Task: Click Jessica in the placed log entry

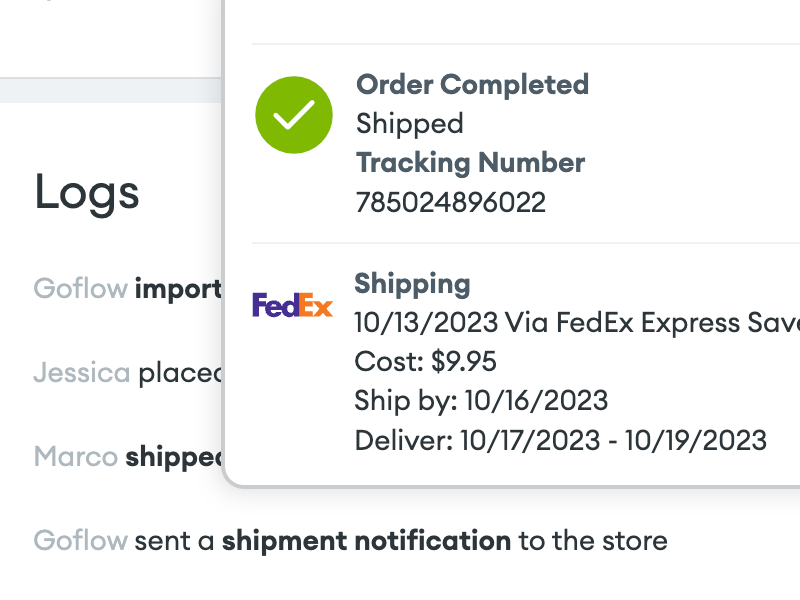Action: 82,372
